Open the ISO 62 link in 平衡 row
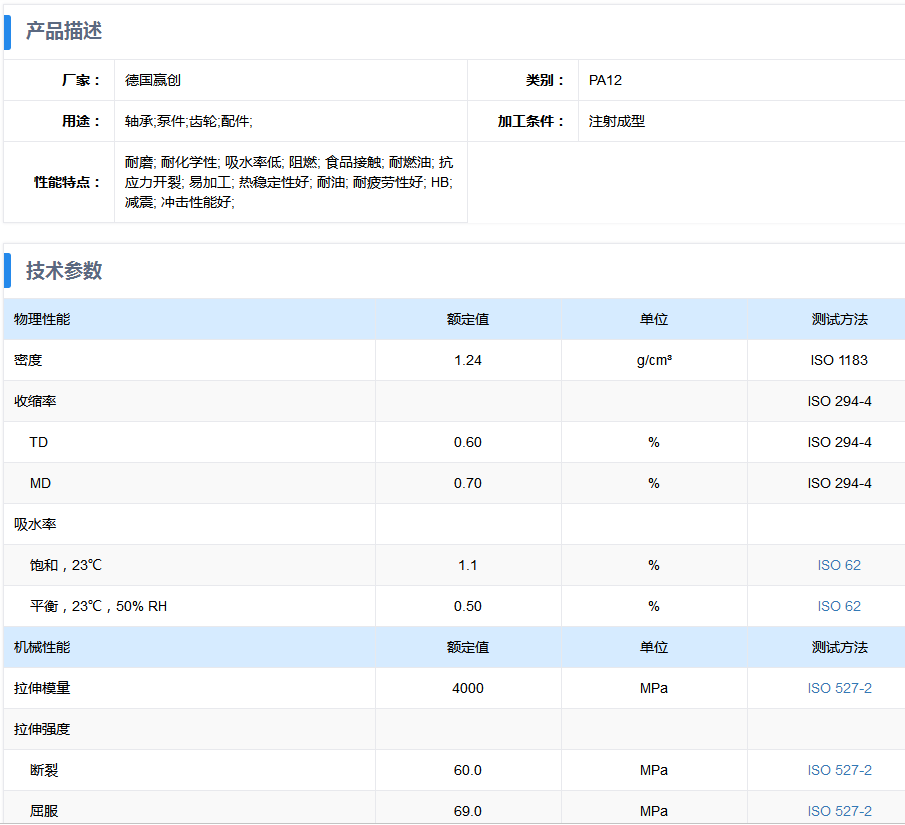Image resolution: width=905 pixels, height=825 pixels. pos(838,606)
